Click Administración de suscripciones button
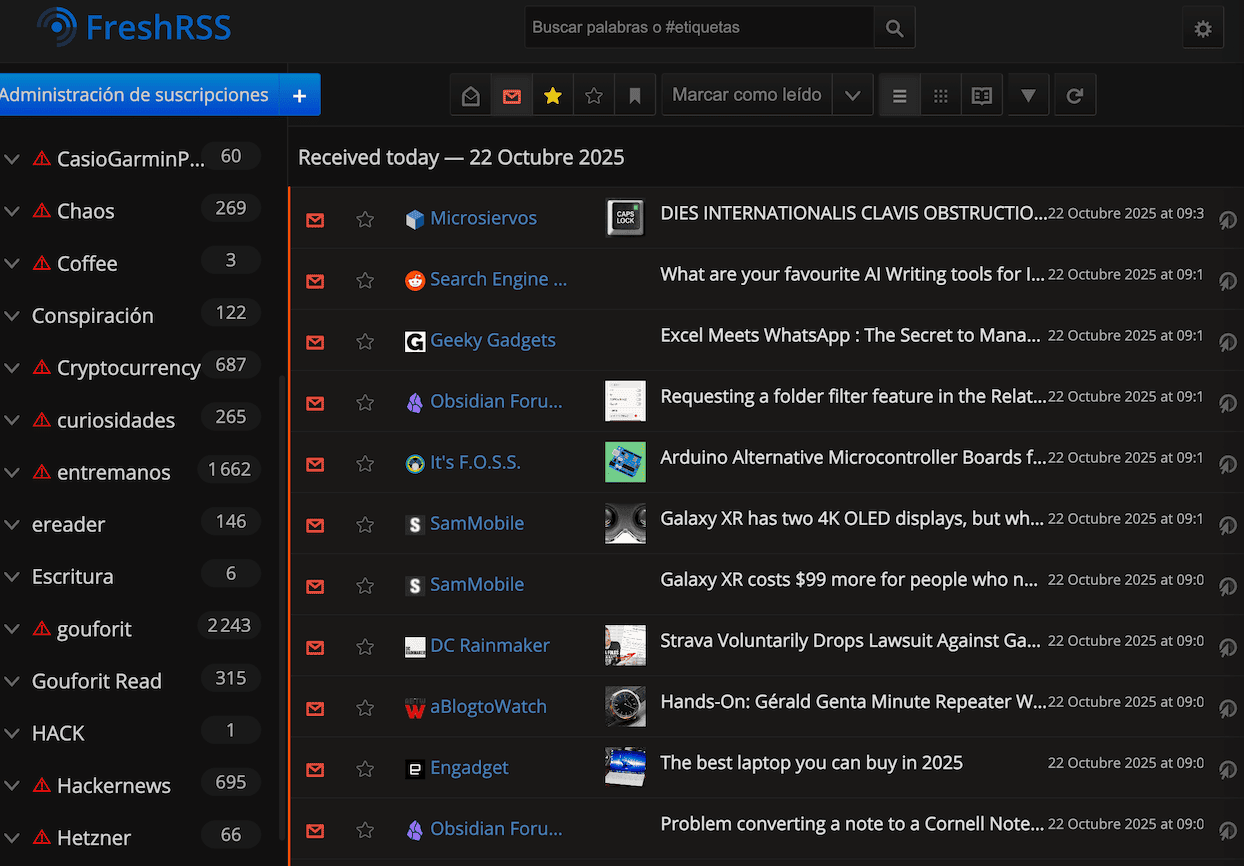Image resolution: width=1244 pixels, height=866 pixels. click(134, 95)
